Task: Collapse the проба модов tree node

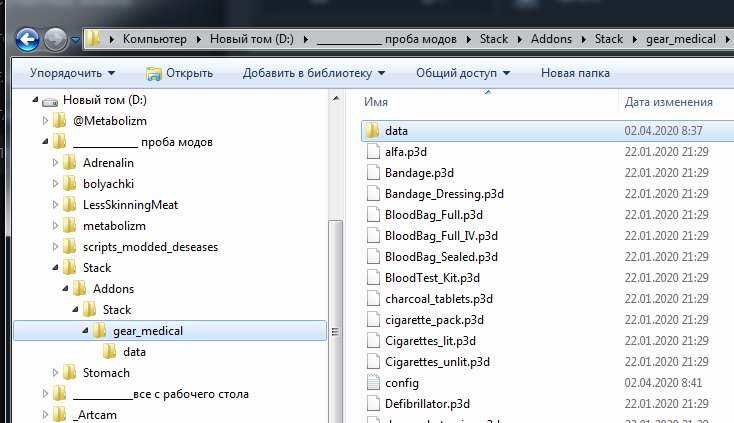Action: (45, 141)
